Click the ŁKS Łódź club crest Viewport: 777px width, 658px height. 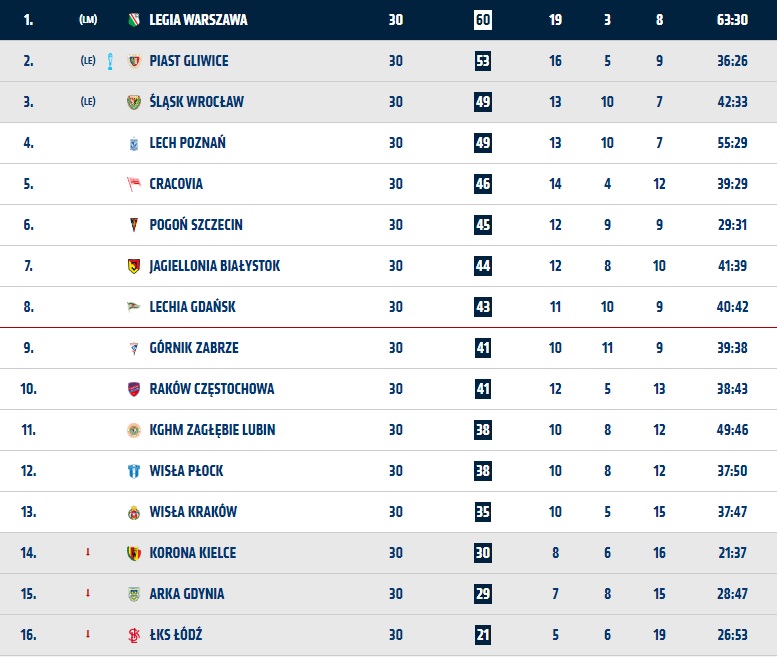134,635
